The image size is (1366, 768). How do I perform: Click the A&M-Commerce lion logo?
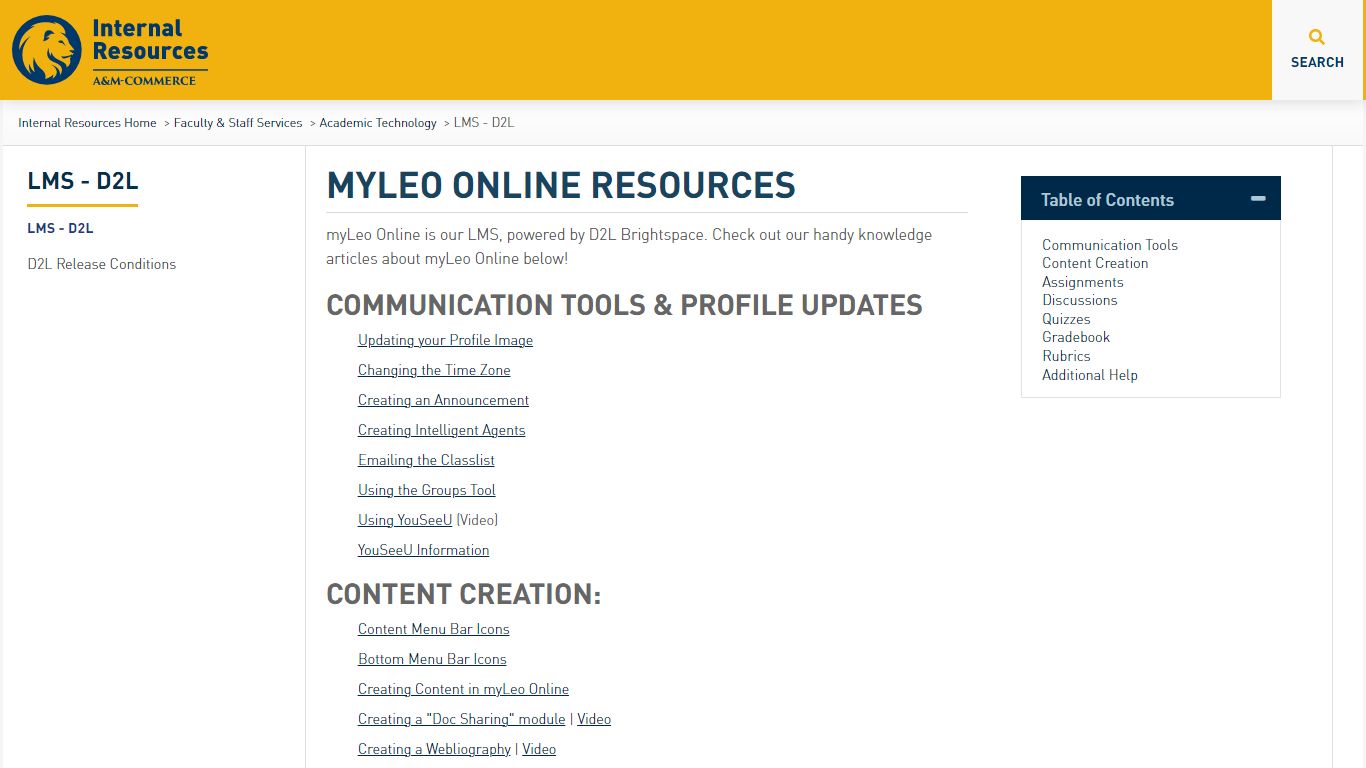point(110,50)
